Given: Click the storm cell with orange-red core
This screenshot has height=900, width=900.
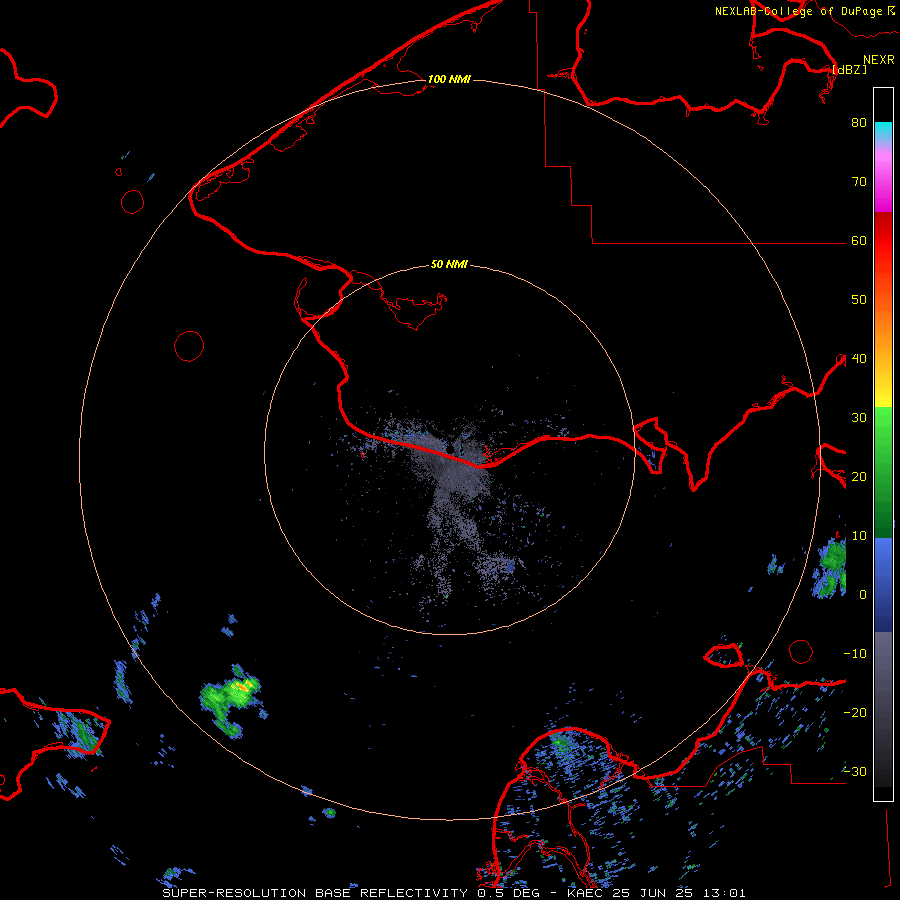Looking at the screenshot, I should (231, 700).
